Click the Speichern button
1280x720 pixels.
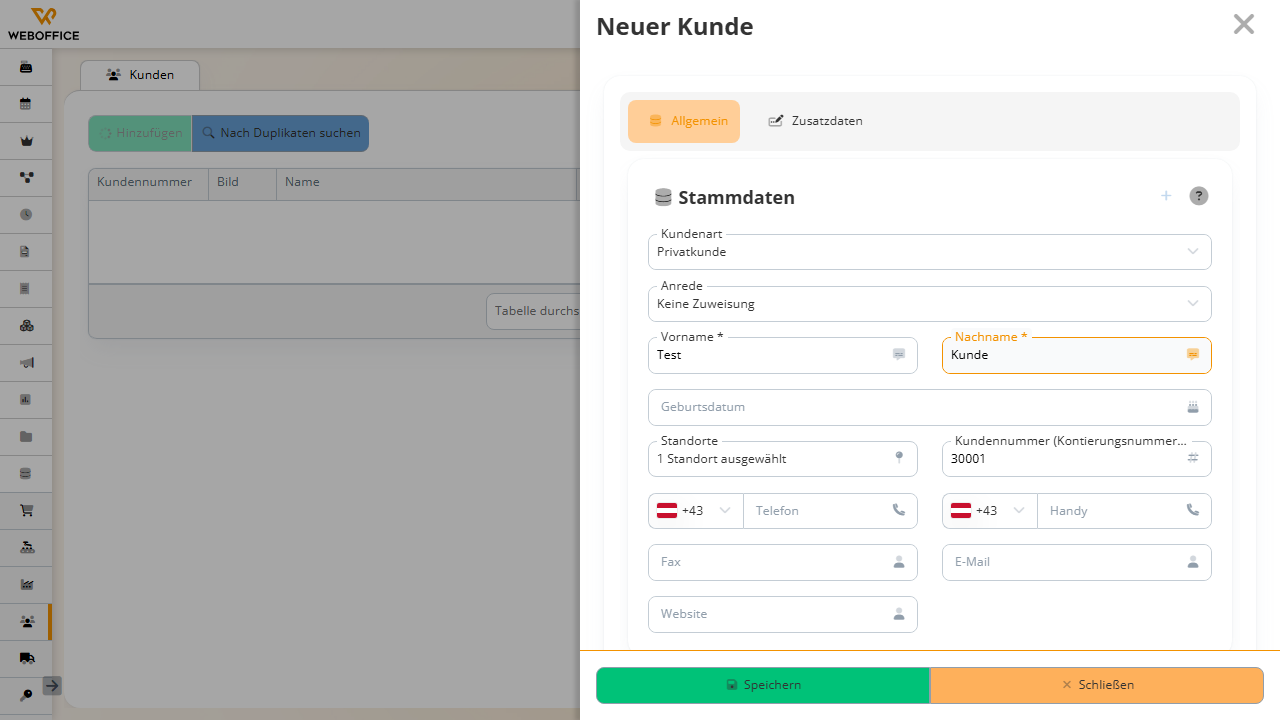(x=763, y=685)
